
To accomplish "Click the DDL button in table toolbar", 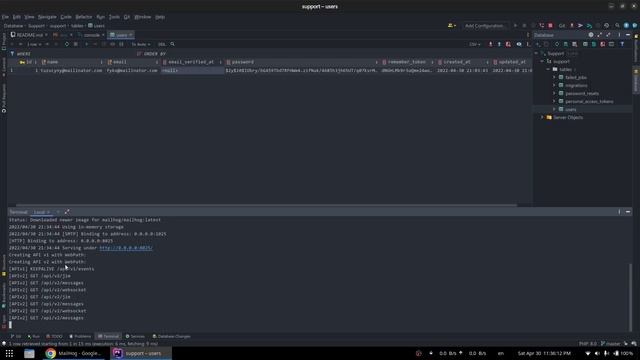I will tap(162, 44).
